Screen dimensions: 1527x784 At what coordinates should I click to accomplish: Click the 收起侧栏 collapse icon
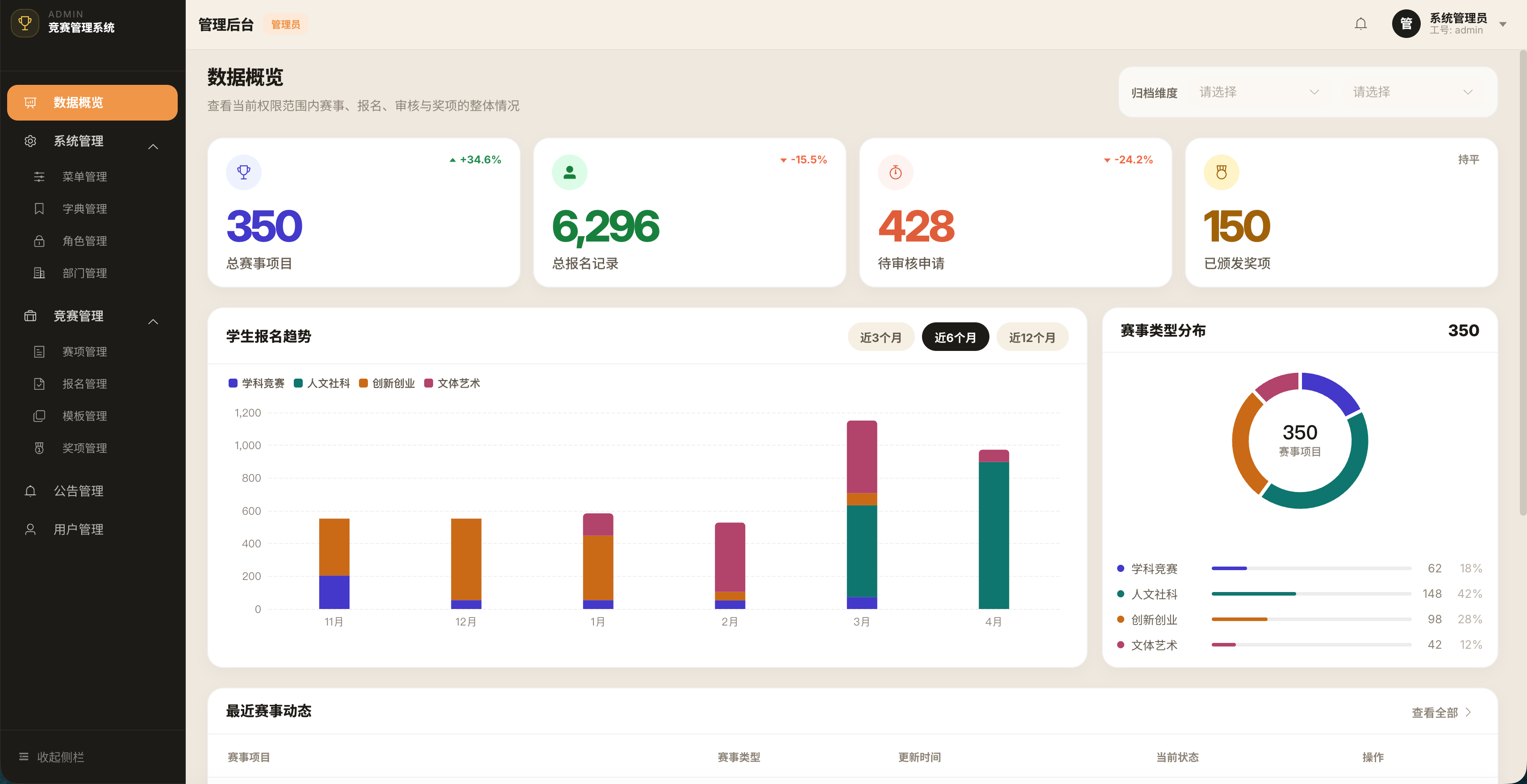click(x=24, y=757)
